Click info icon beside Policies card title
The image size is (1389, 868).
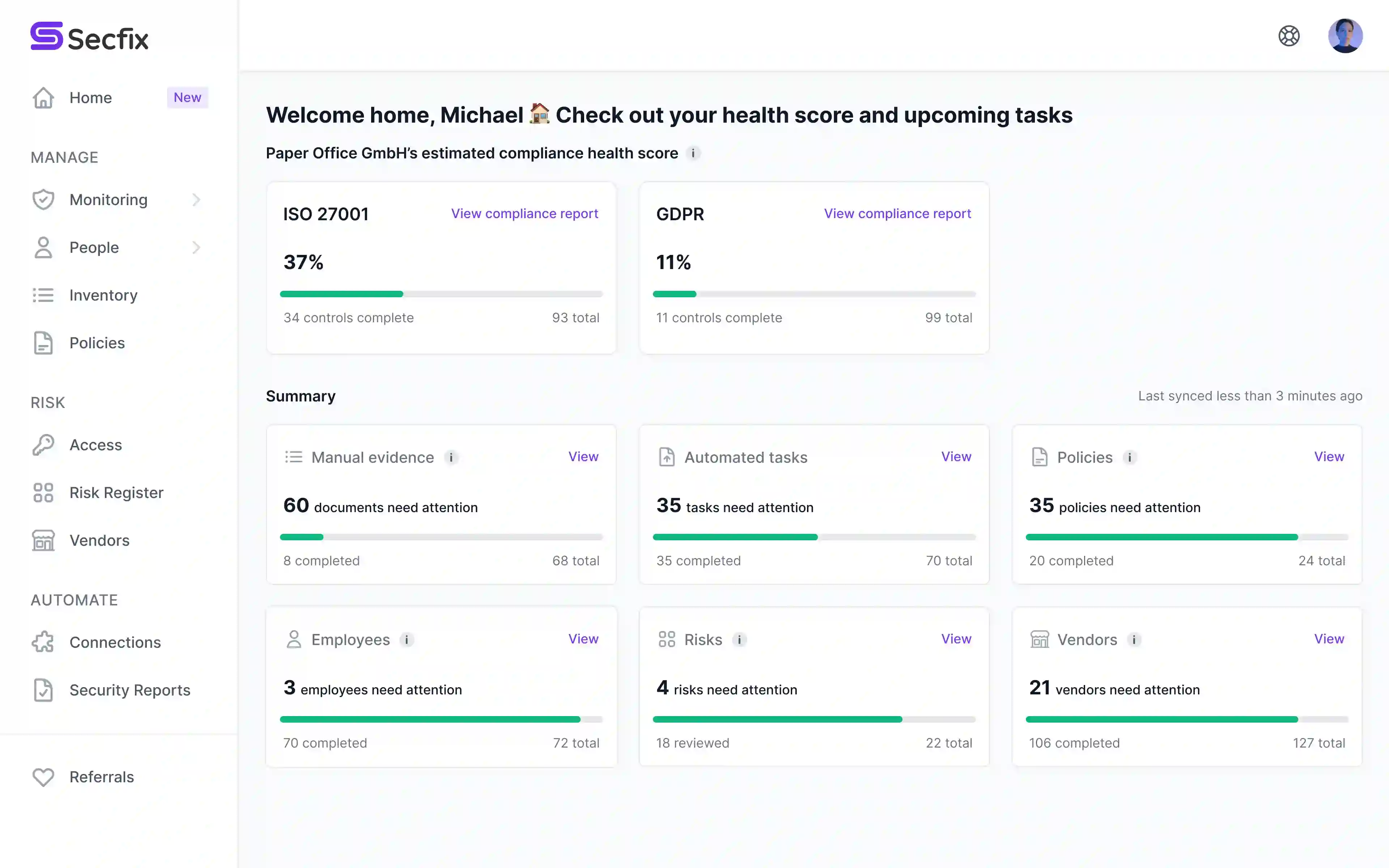tap(1130, 458)
